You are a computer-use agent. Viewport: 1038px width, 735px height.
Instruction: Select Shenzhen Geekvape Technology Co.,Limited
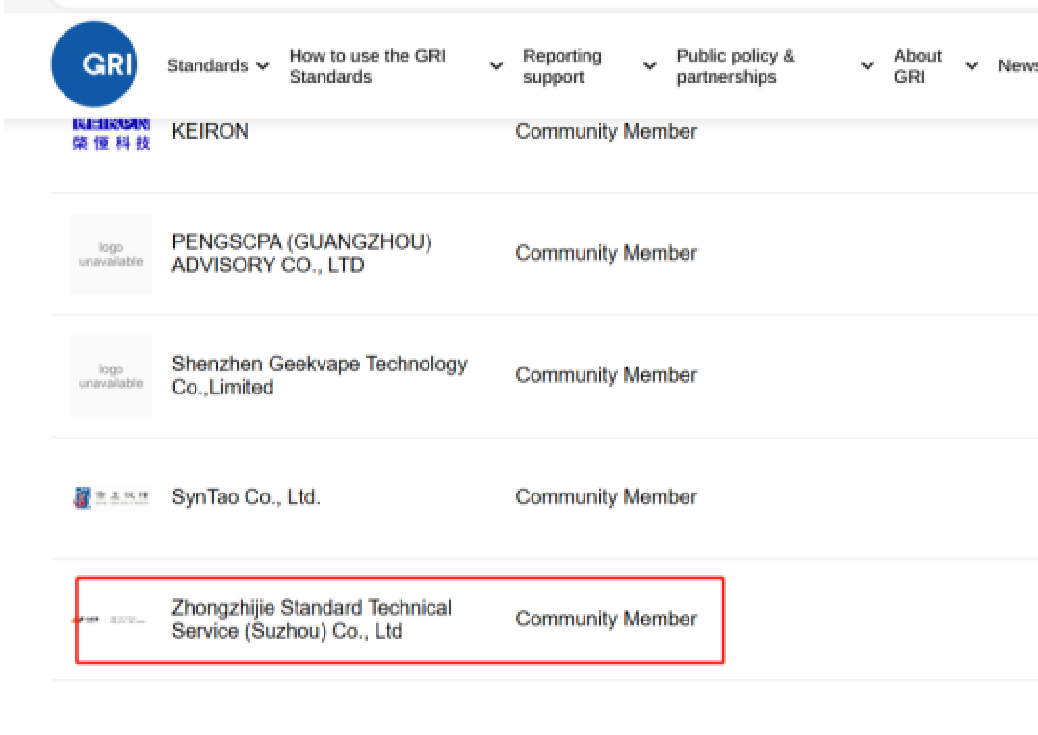click(319, 376)
